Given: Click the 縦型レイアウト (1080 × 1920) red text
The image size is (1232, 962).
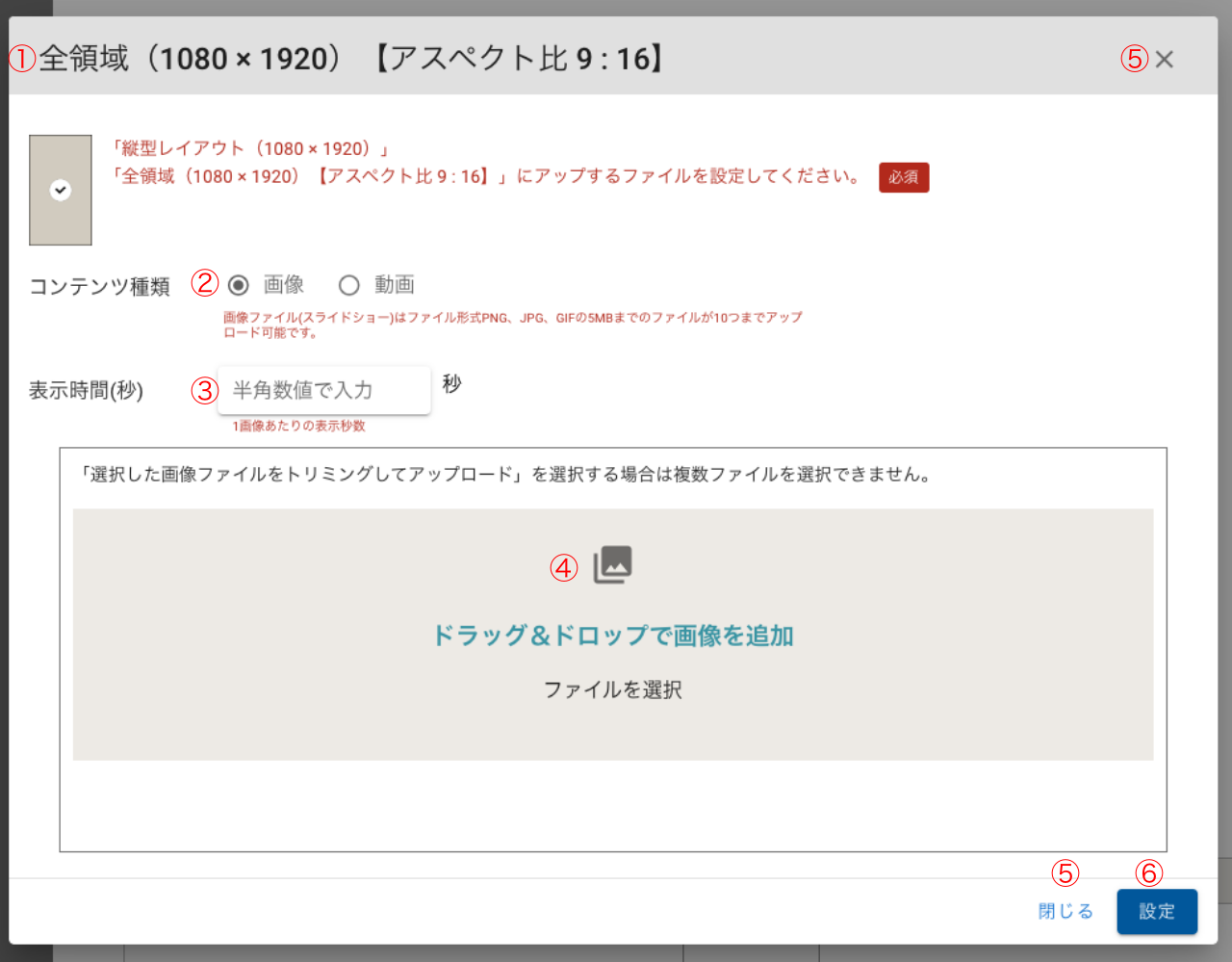Looking at the screenshot, I should tap(250, 148).
